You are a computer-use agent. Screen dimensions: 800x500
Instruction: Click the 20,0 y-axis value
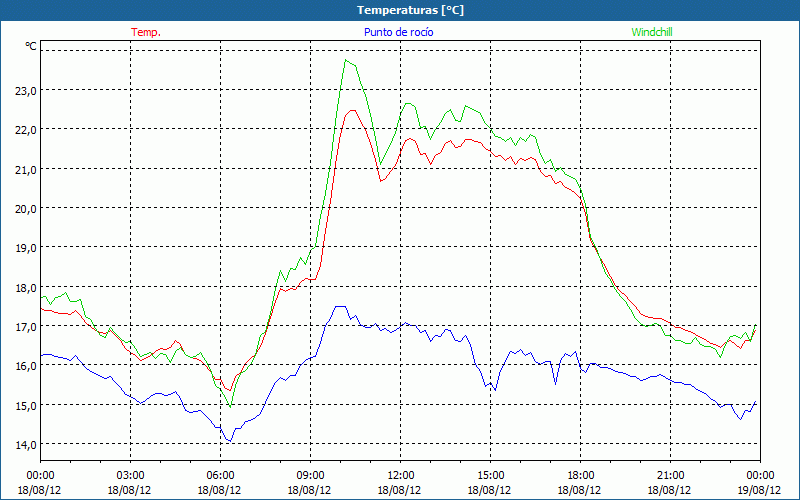pos(26,209)
